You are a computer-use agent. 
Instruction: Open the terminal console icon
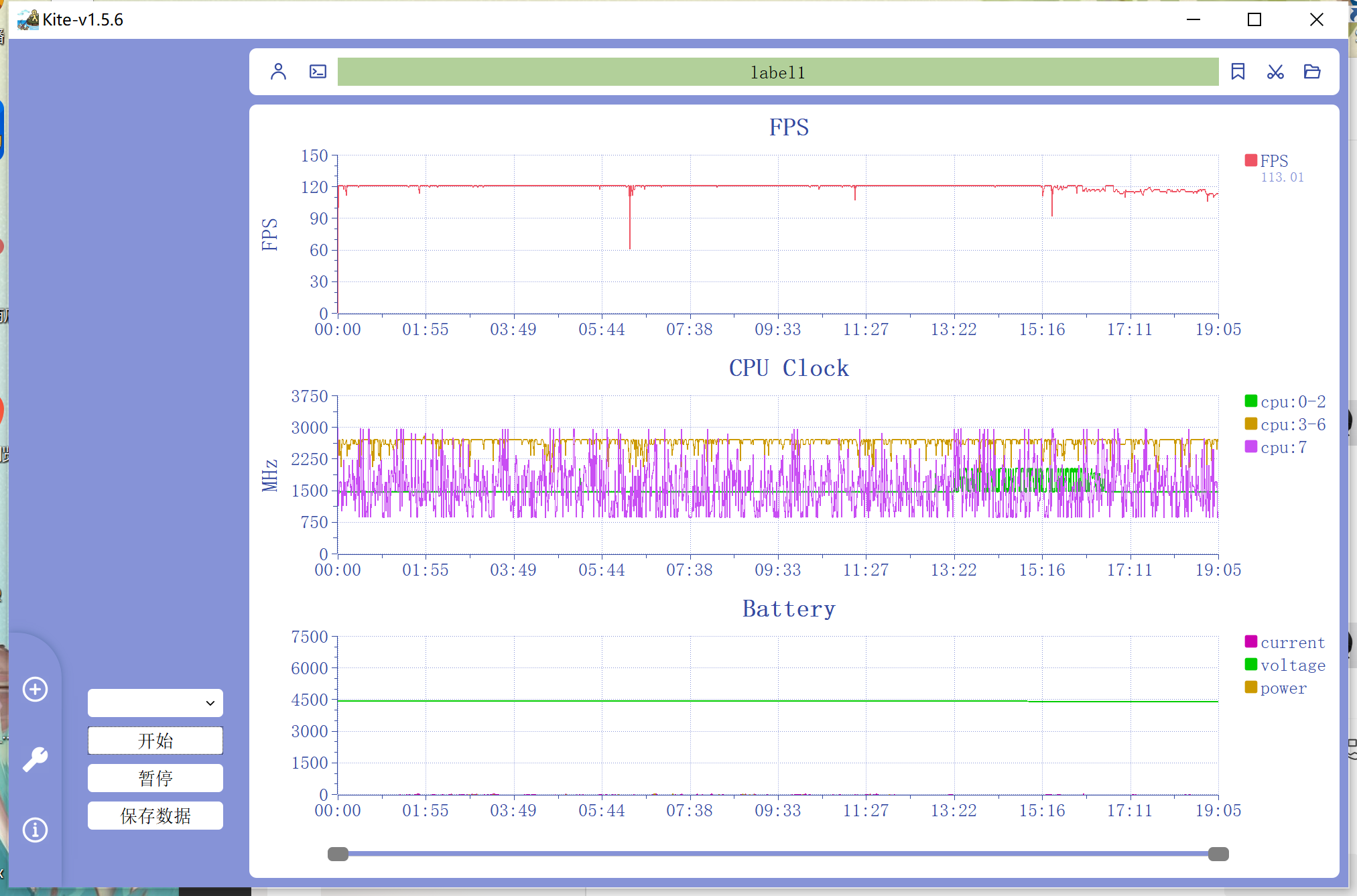point(318,72)
